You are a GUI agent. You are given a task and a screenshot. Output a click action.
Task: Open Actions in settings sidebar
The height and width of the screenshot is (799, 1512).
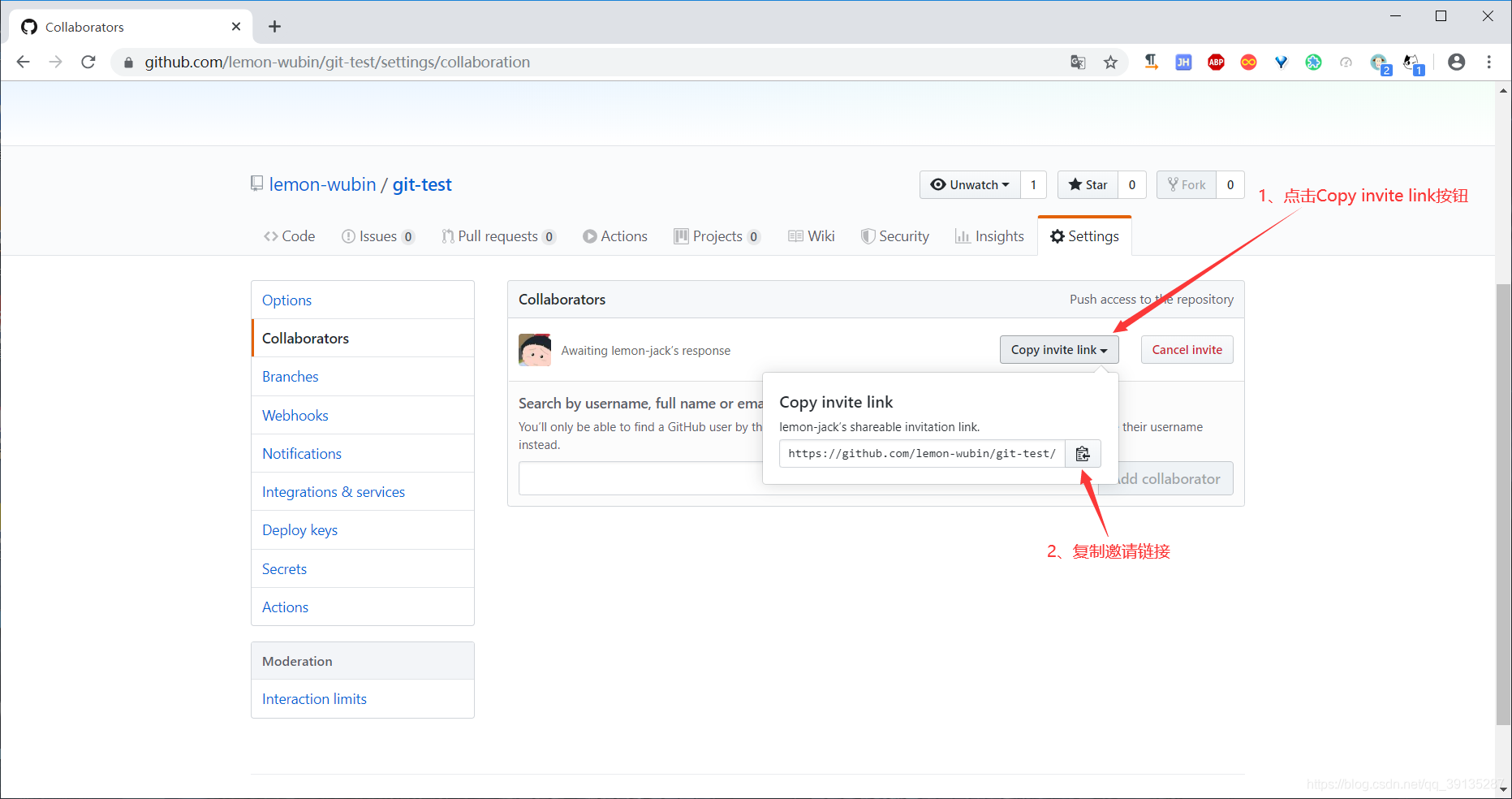pyautogui.click(x=363, y=607)
